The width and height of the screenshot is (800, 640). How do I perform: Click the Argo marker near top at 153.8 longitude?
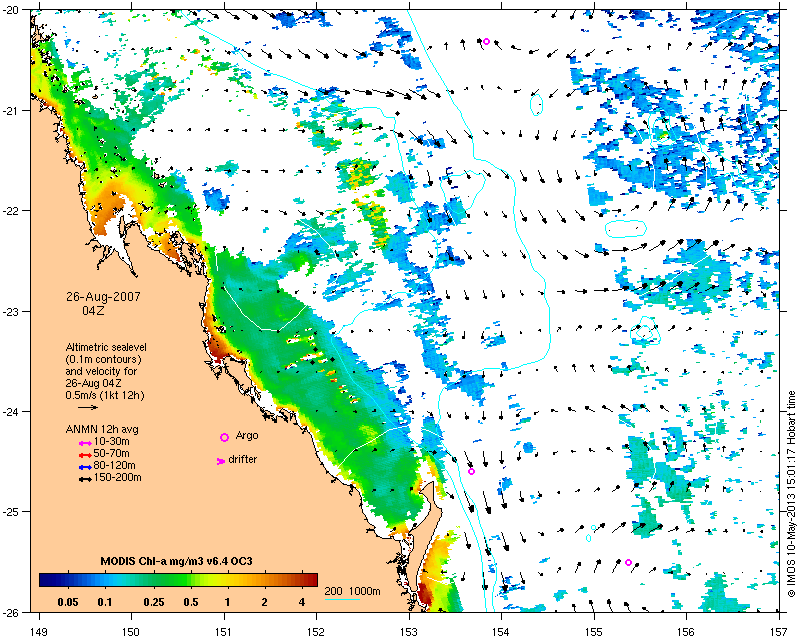(x=486, y=41)
